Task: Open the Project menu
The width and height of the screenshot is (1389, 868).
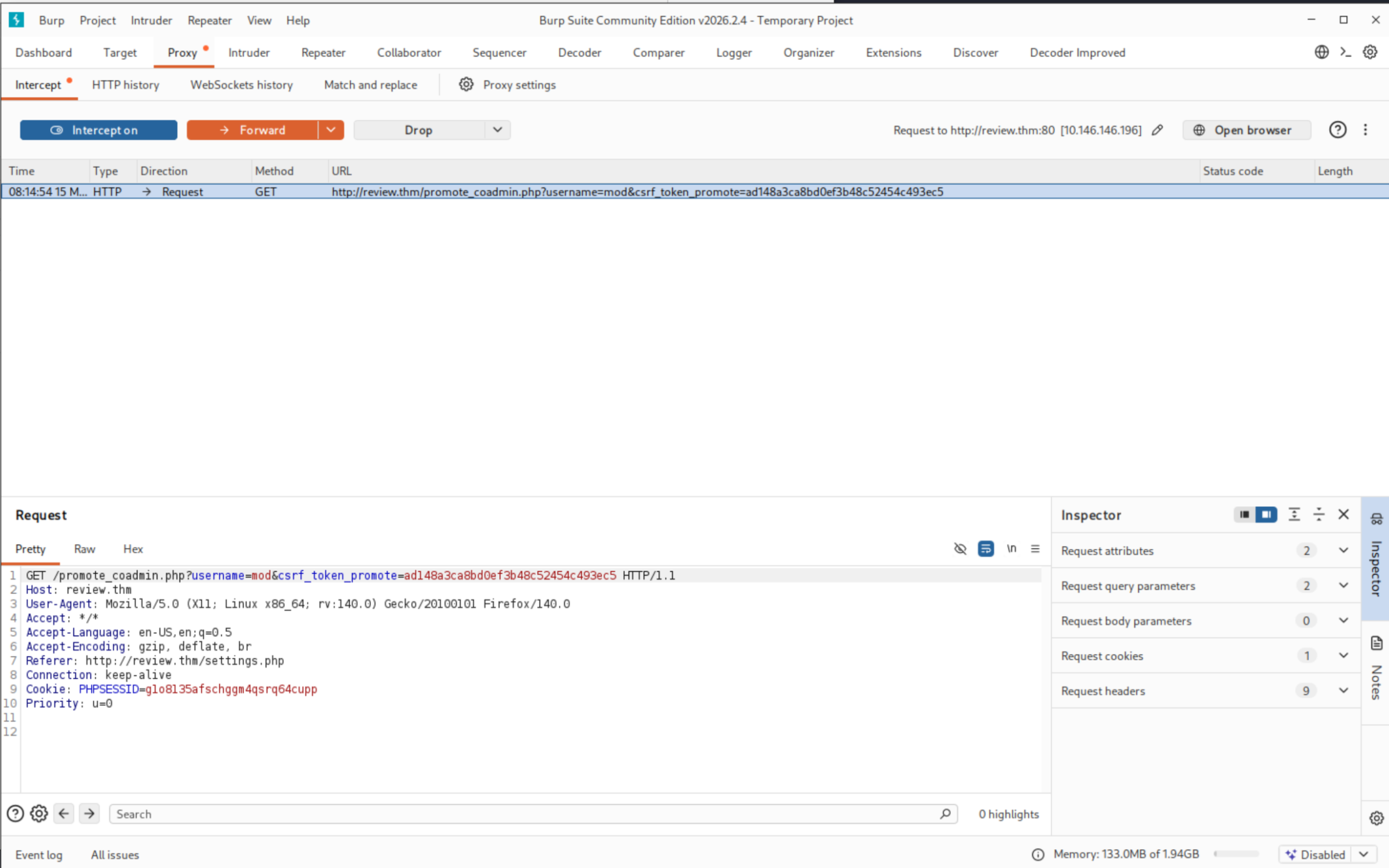Action: 98,20
